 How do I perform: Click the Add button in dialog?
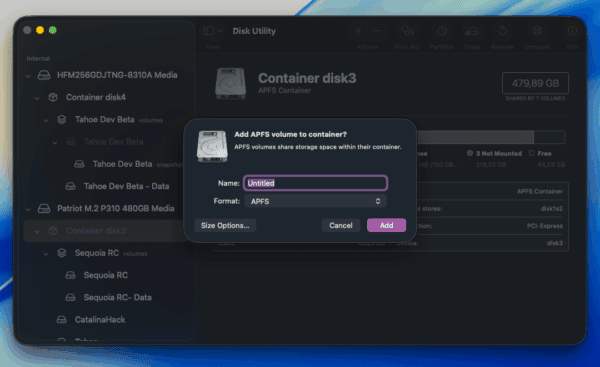point(386,225)
